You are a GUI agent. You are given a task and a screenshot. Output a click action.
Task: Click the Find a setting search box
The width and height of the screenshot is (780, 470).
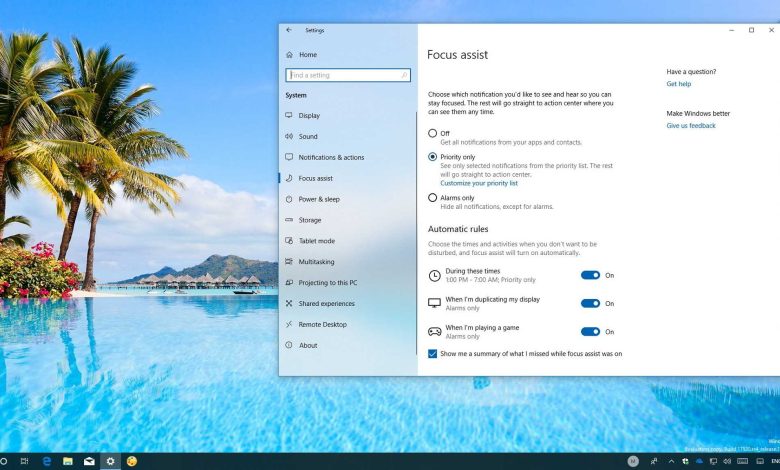(x=347, y=75)
